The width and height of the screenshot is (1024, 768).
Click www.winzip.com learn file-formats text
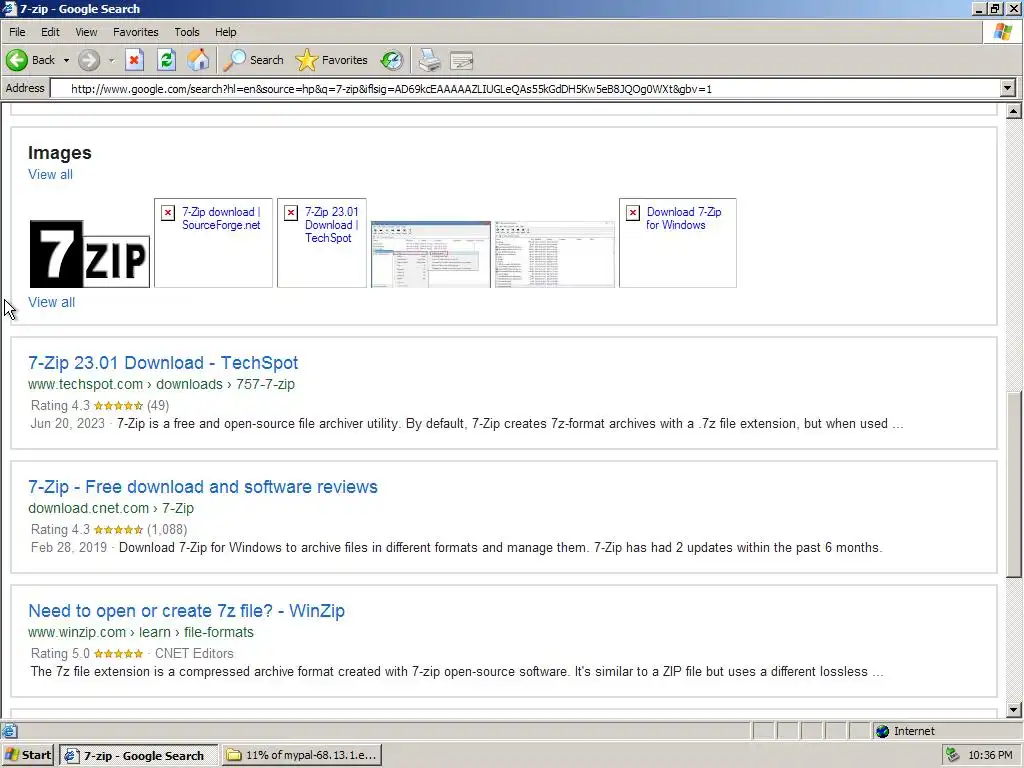pos(140,633)
